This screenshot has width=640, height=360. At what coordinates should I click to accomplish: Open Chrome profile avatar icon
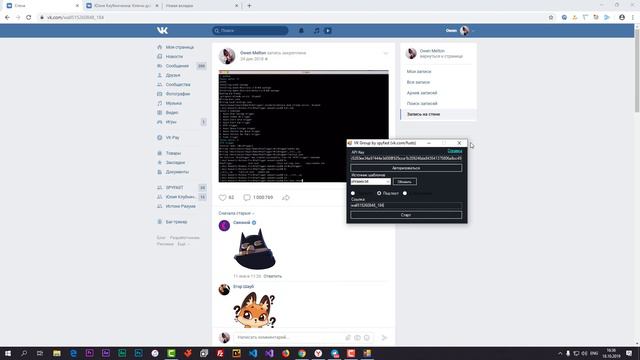pyautogui.click(x=622, y=18)
